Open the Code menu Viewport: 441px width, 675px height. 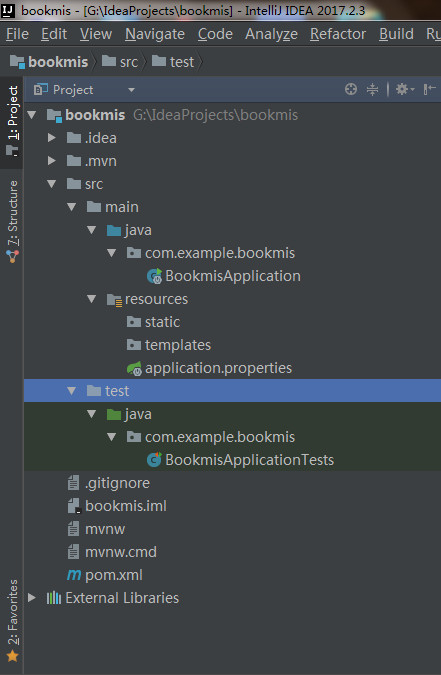click(215, 34)
